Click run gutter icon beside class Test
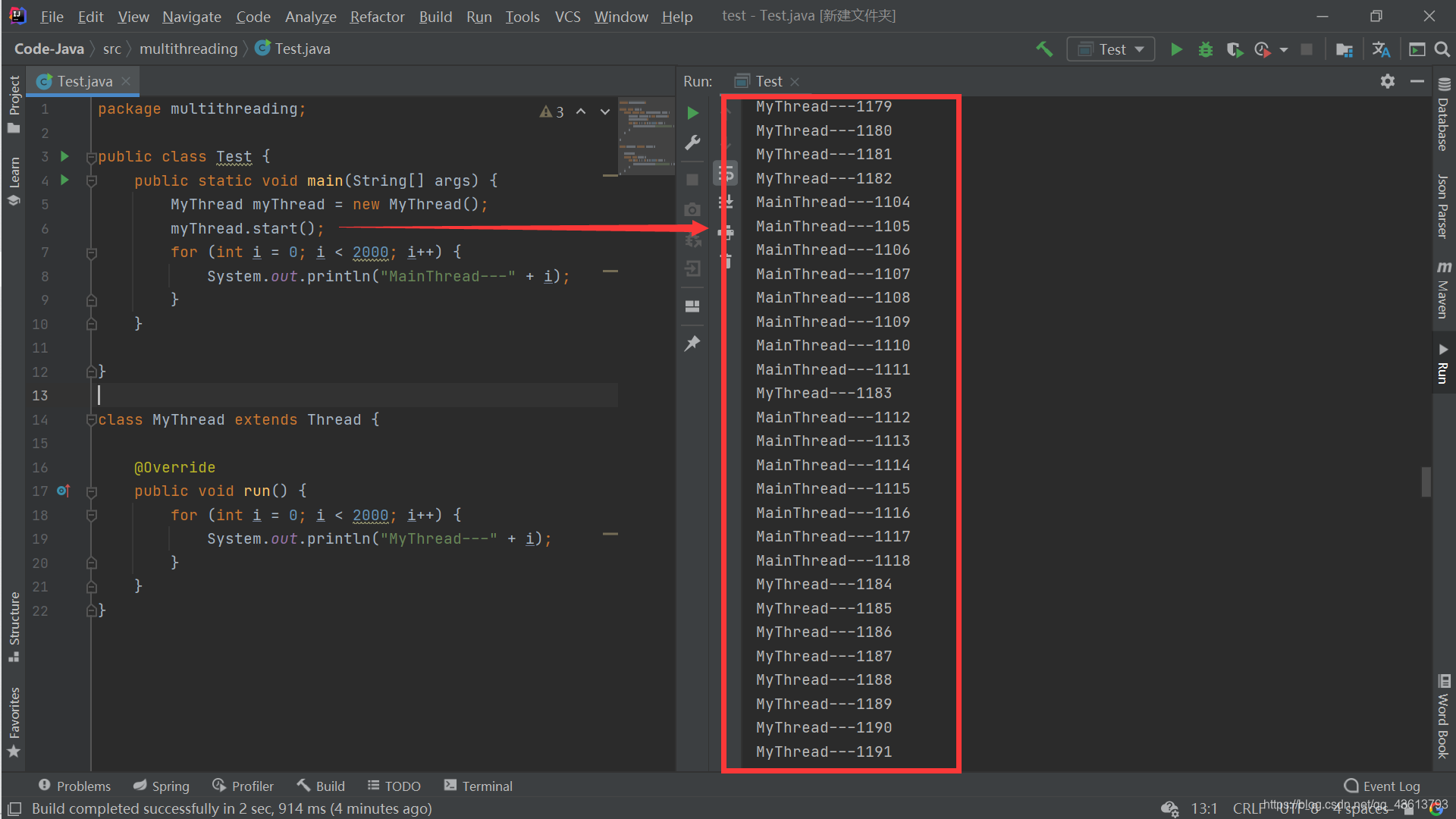The image size is (1456, 819). coord(64,156)
